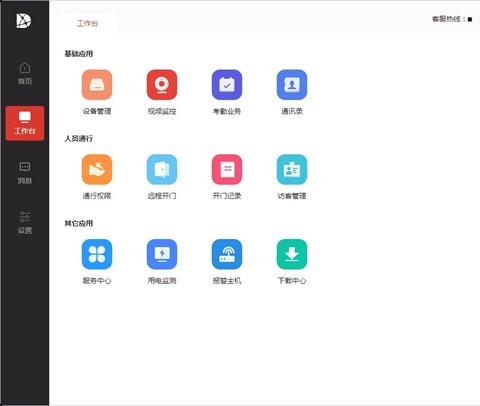Screen dimensions: 480x406
Task: Open the 通讯录 contacts icon
Action: 292,85
